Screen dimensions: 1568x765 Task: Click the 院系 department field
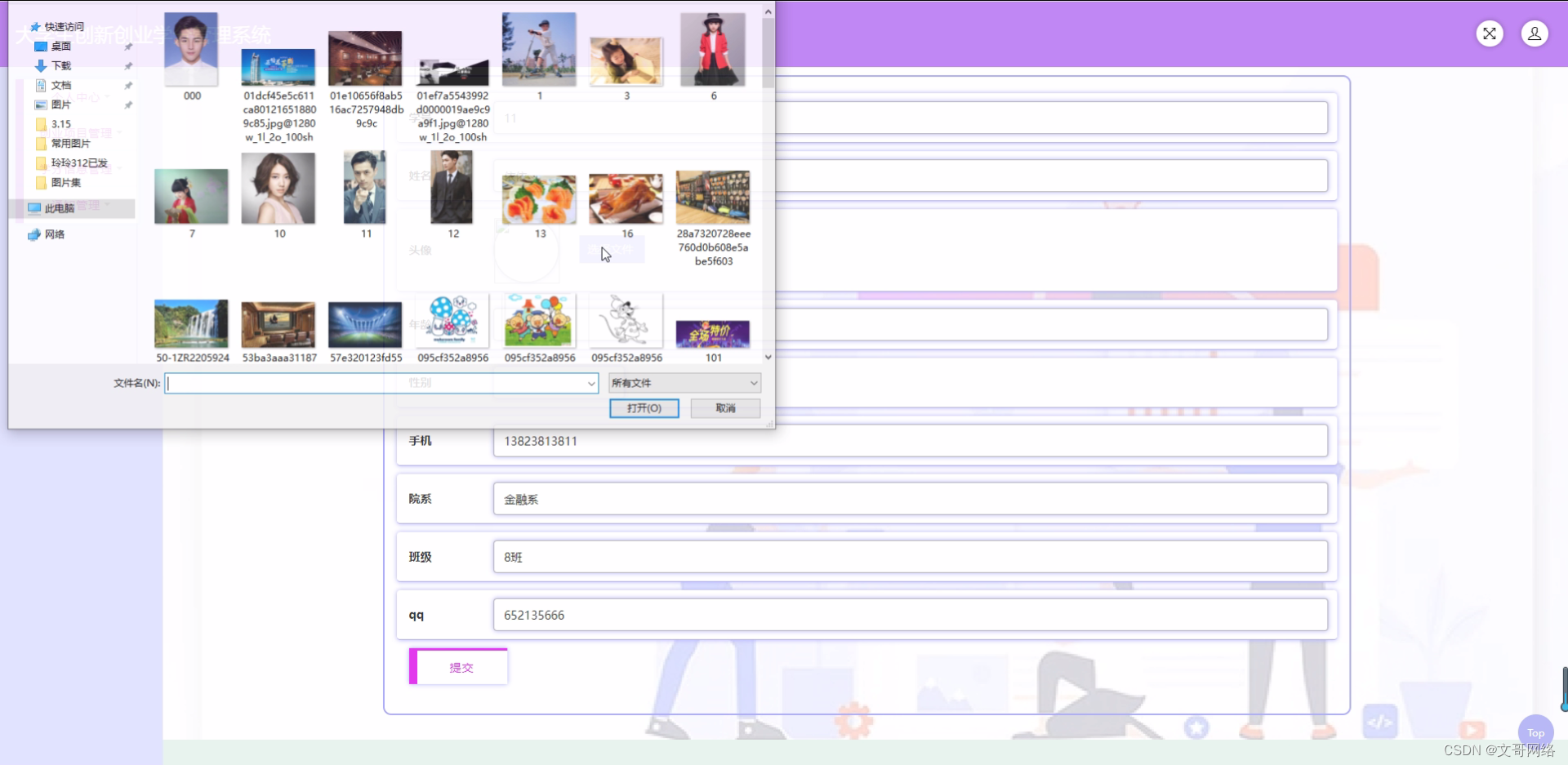click(910, 499)
